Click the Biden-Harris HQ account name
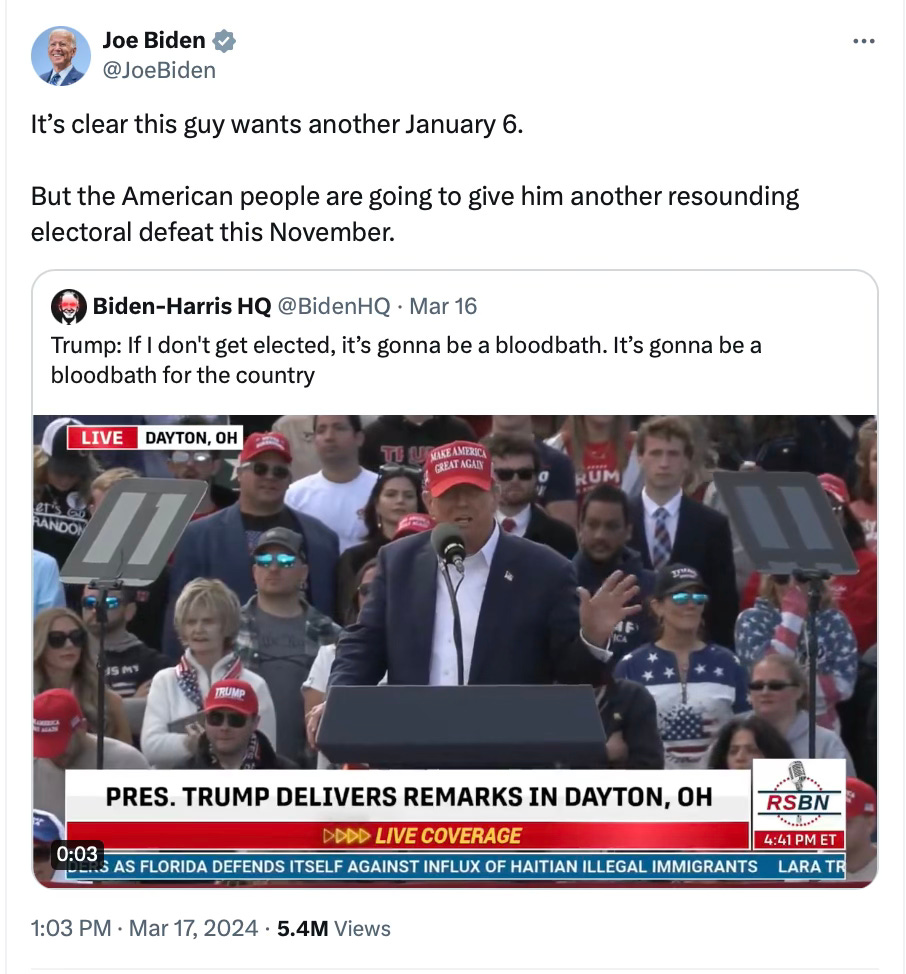Screen dimensions: 906x974 (x=182, y=306)
